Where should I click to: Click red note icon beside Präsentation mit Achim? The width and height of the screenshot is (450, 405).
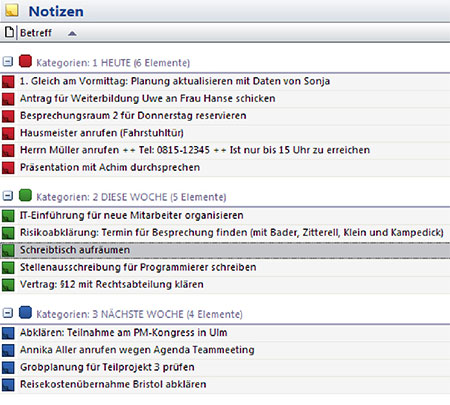point(8,168)
